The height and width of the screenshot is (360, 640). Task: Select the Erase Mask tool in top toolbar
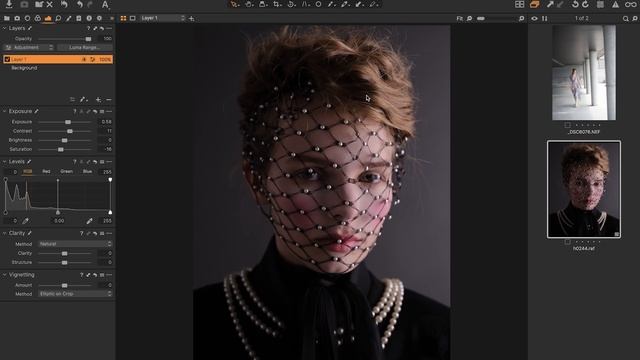(373, 4)
